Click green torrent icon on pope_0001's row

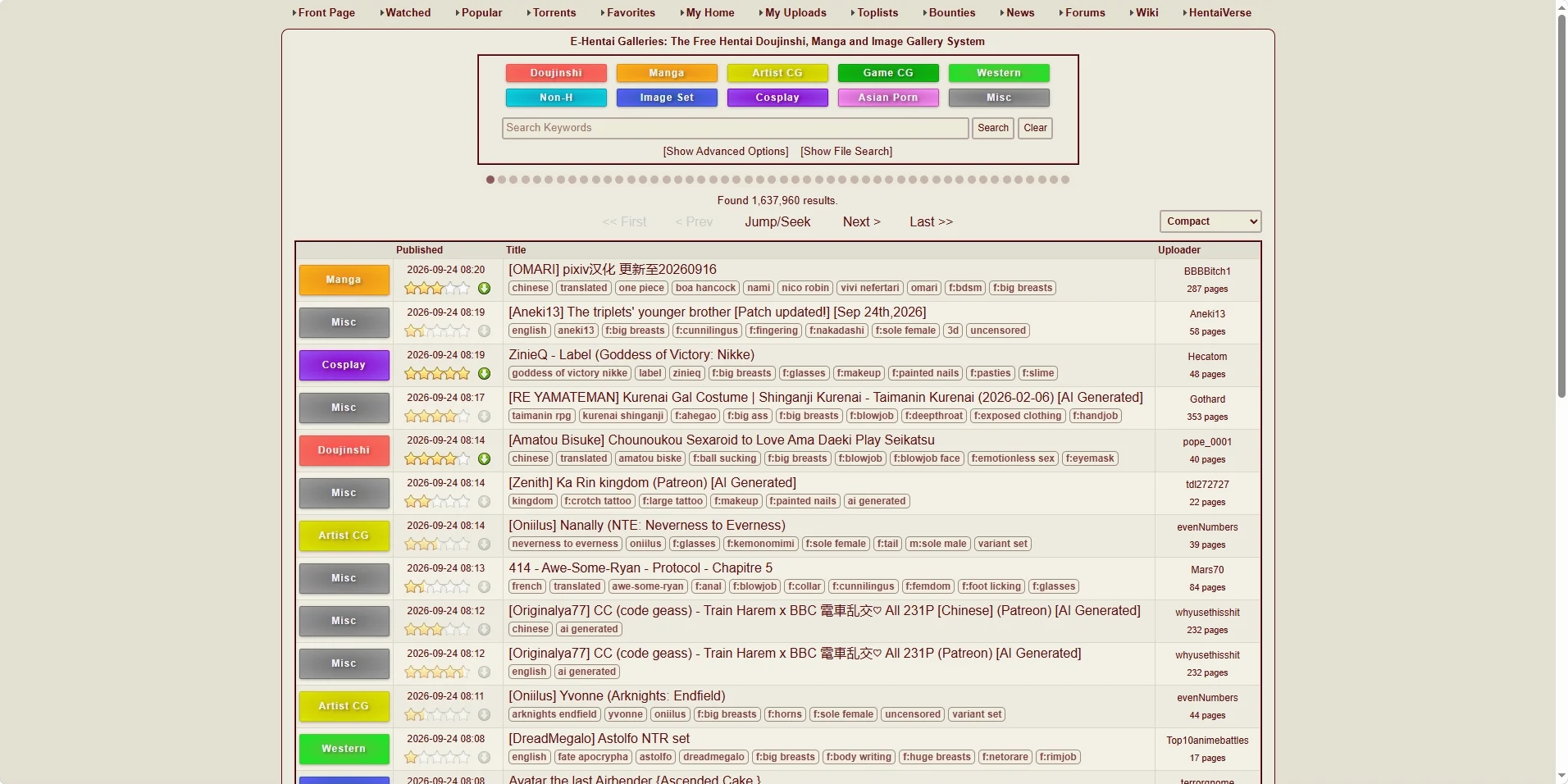[x=484, y=459]
